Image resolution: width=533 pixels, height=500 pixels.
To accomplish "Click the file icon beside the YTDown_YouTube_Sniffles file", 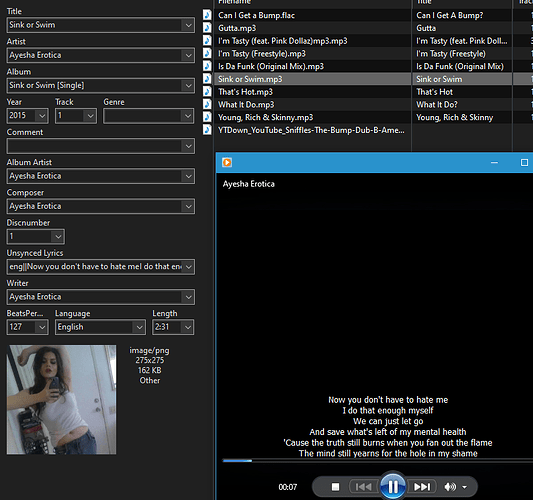I will [x=207, y=130].
